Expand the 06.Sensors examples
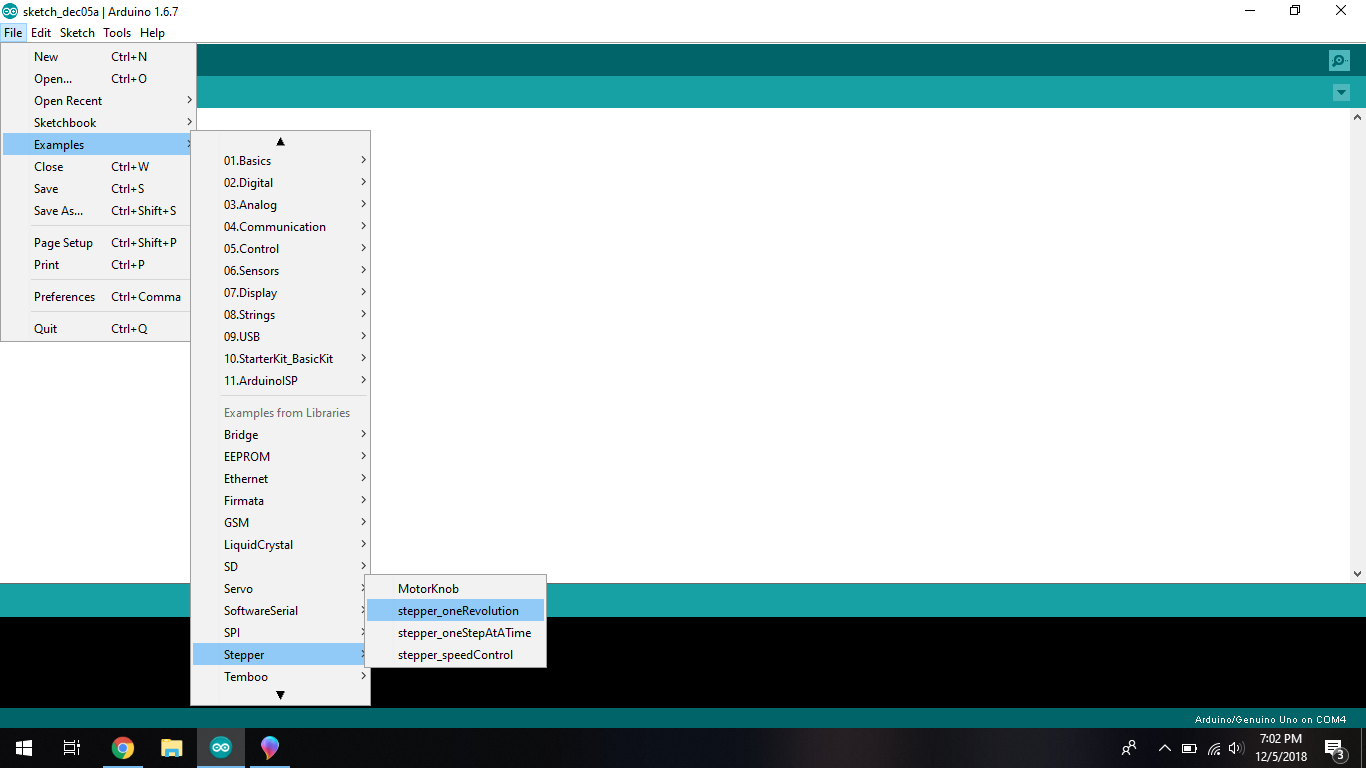Image resolution: width=1366 pixels, height=768 pixels. coord(280,271)
